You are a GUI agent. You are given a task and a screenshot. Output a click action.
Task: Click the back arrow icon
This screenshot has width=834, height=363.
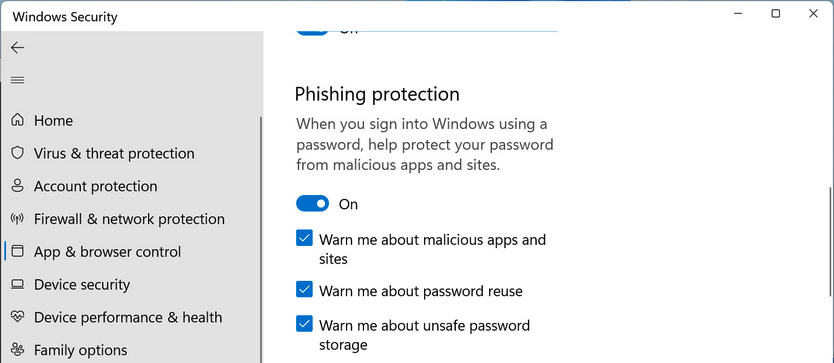18,48
